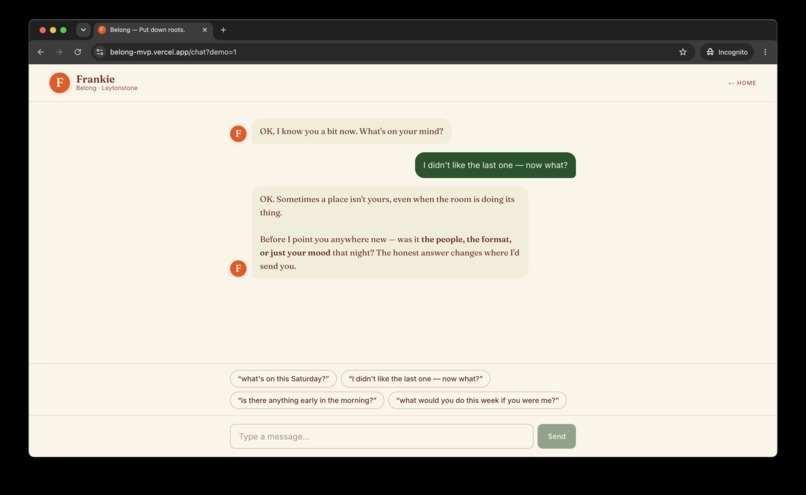Click the Belong · Leytonstone subtitle

pyautogui.click(x=107, y=88)
